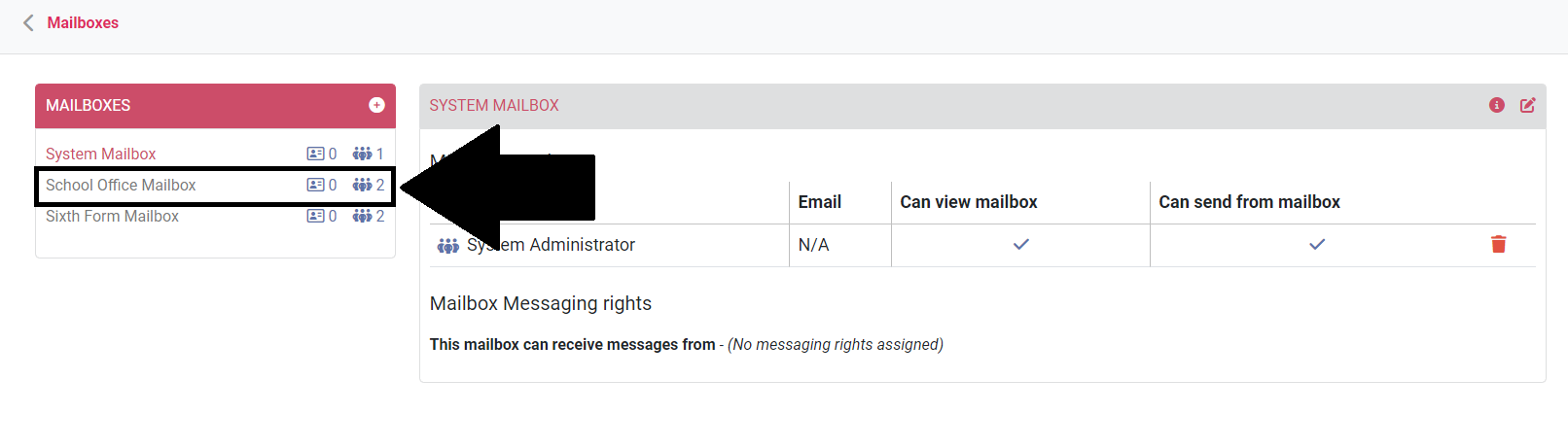Click Can view mailbox column header
Screen dimensions: 1568x448
tap(968, 202)
